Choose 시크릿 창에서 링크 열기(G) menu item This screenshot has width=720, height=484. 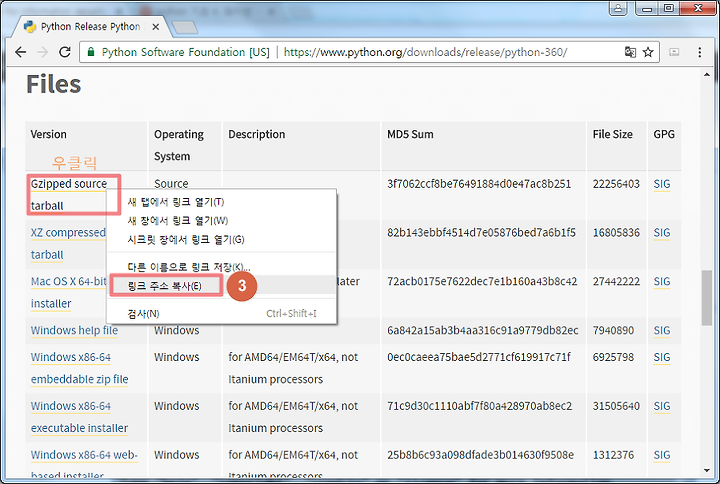[221, 240]
